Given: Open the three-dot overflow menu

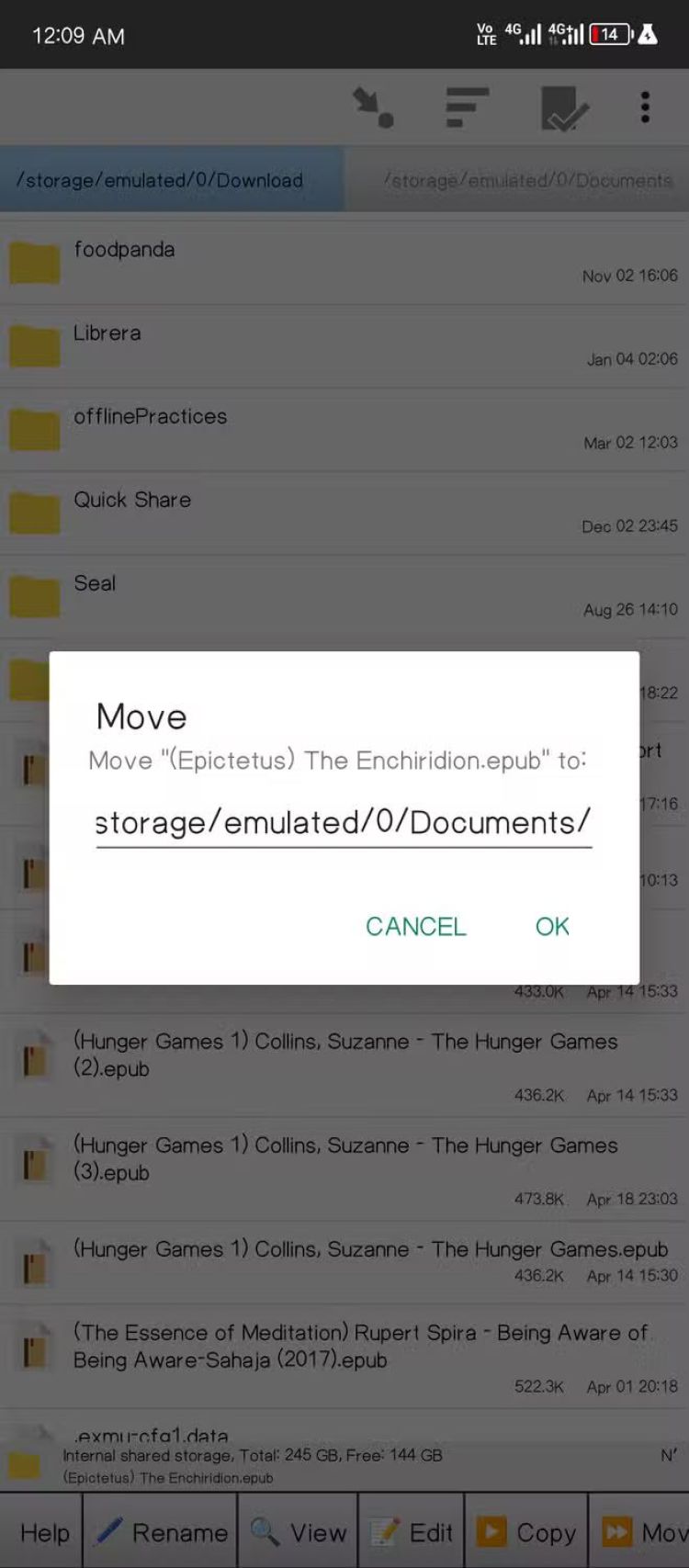Looking at the screenshot, I should click(x=645, y=107).
